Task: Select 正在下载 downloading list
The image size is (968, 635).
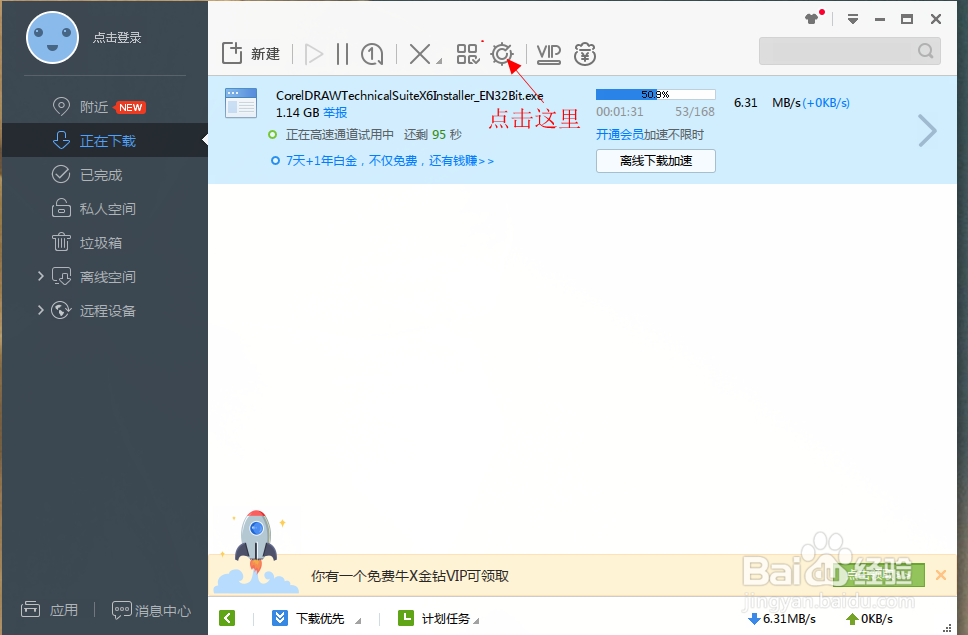Action: point(107,141)
